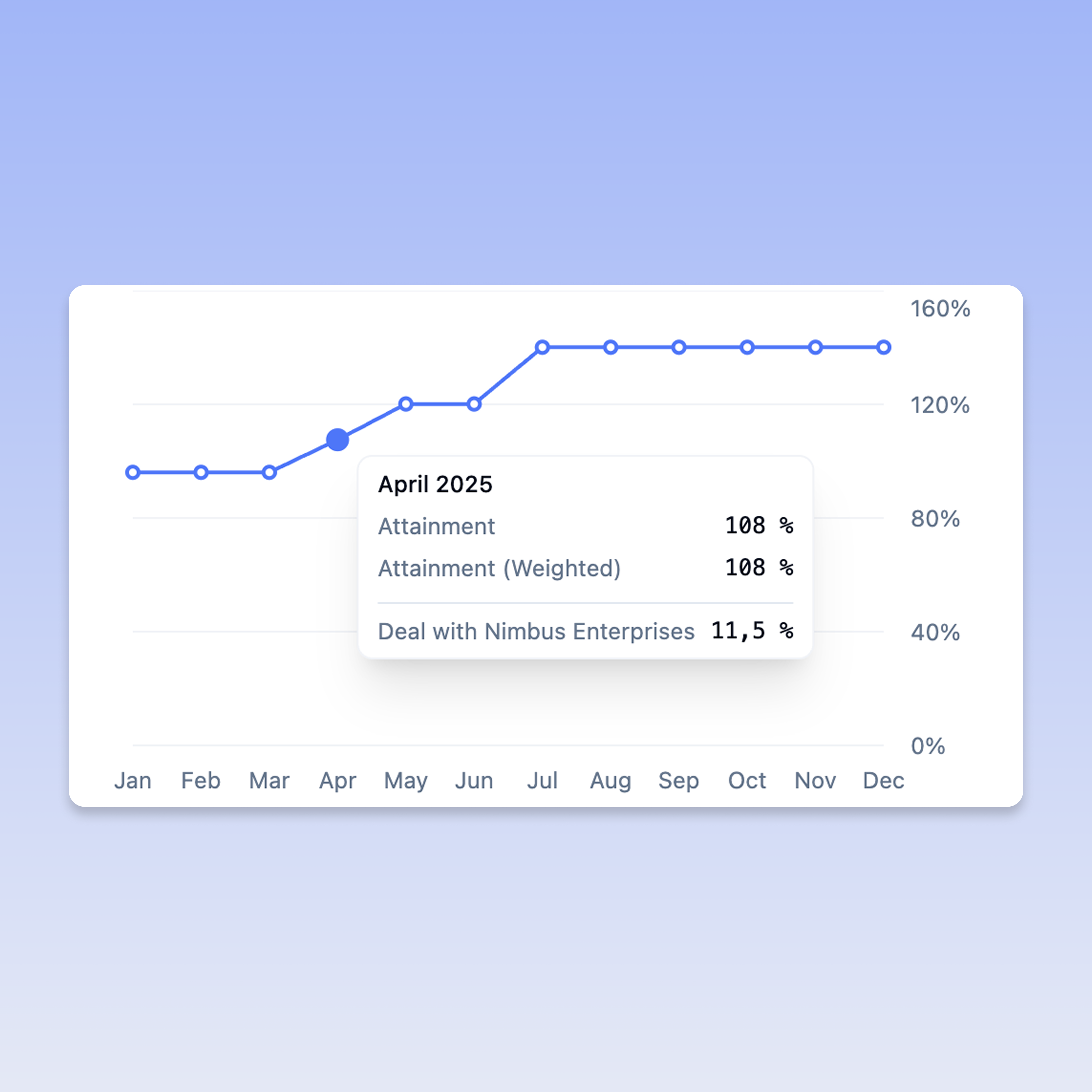Screen dimensions: 1092x1092
Task: Click the April 2025 tooltip title
Action: point(435,484)
